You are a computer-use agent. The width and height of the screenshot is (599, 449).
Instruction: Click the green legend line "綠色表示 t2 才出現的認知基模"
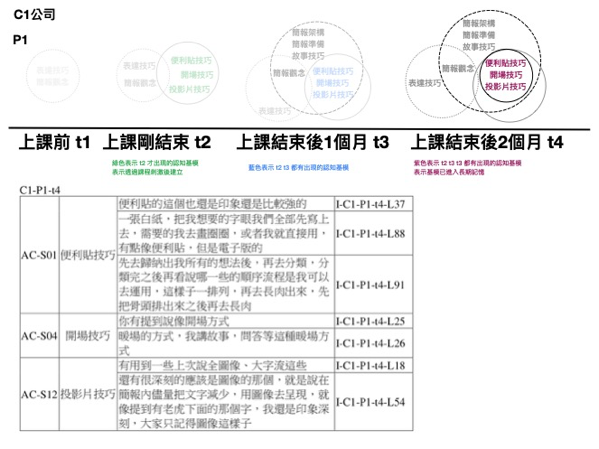(x=155, y=163)
